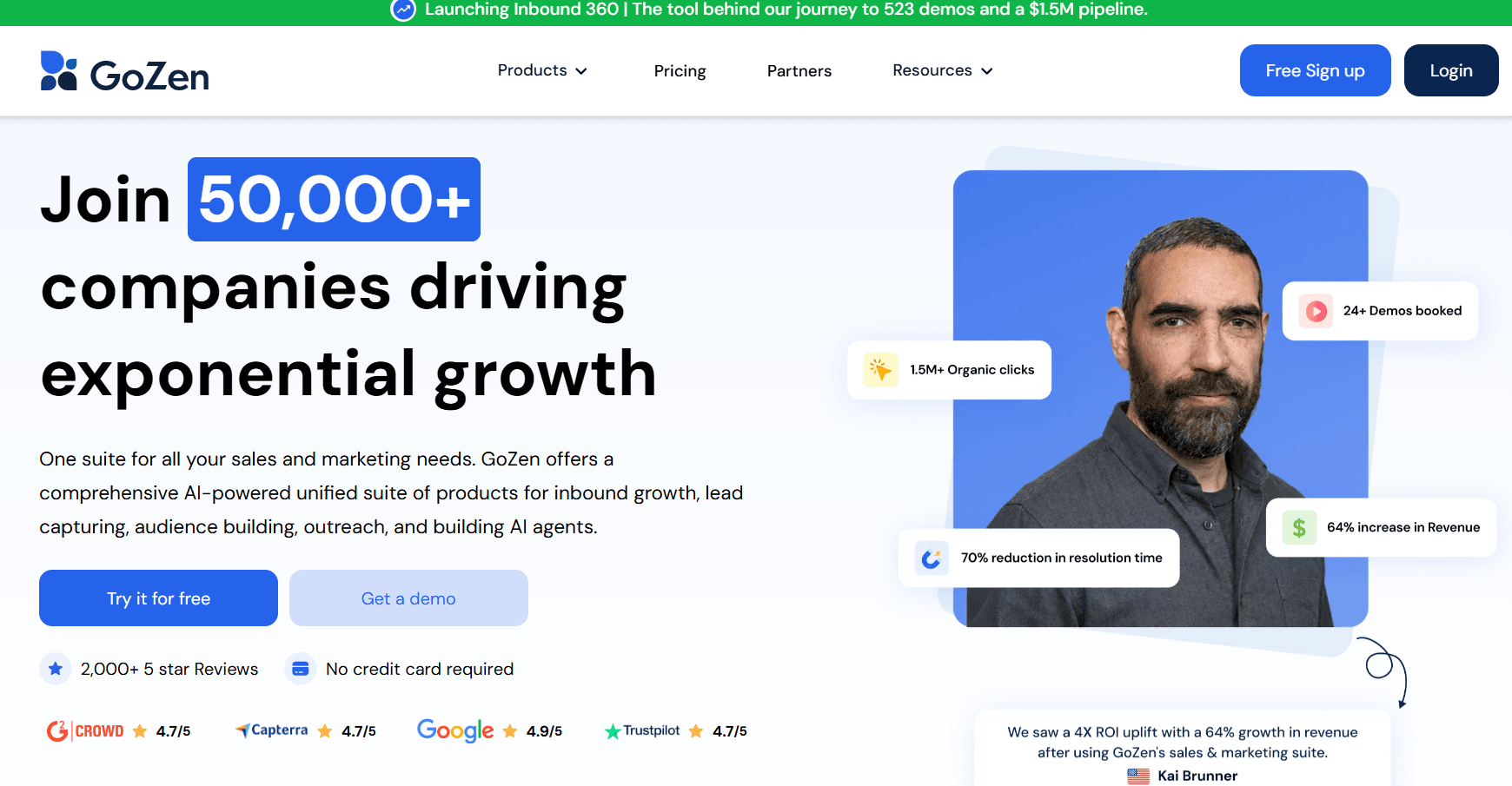Click the Login button
Screen dimensions: 1512x786
click(1451, 70)
